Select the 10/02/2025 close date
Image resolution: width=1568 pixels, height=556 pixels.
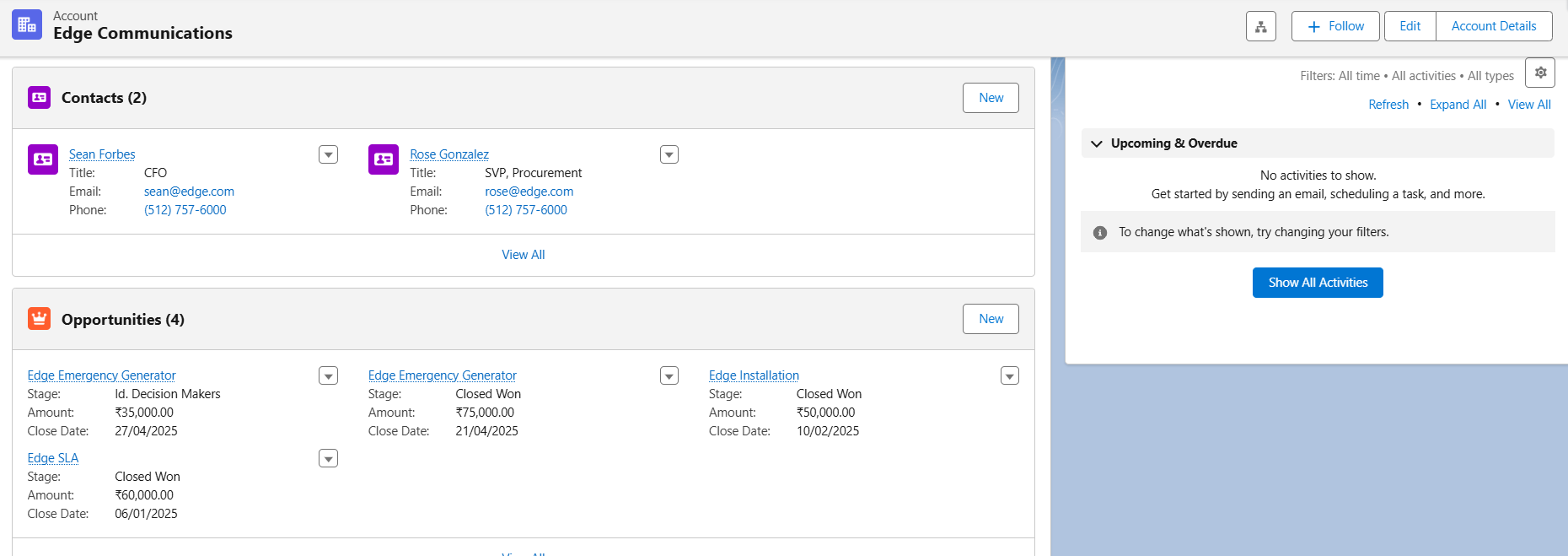(828, 431)
